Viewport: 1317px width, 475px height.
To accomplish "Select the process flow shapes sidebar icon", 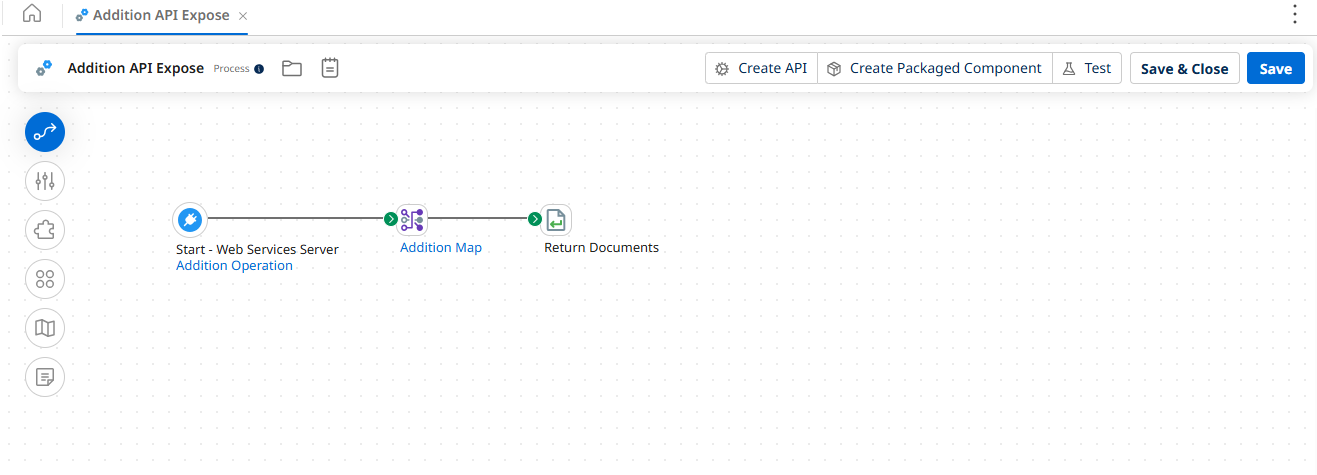I will coord(45,132).
